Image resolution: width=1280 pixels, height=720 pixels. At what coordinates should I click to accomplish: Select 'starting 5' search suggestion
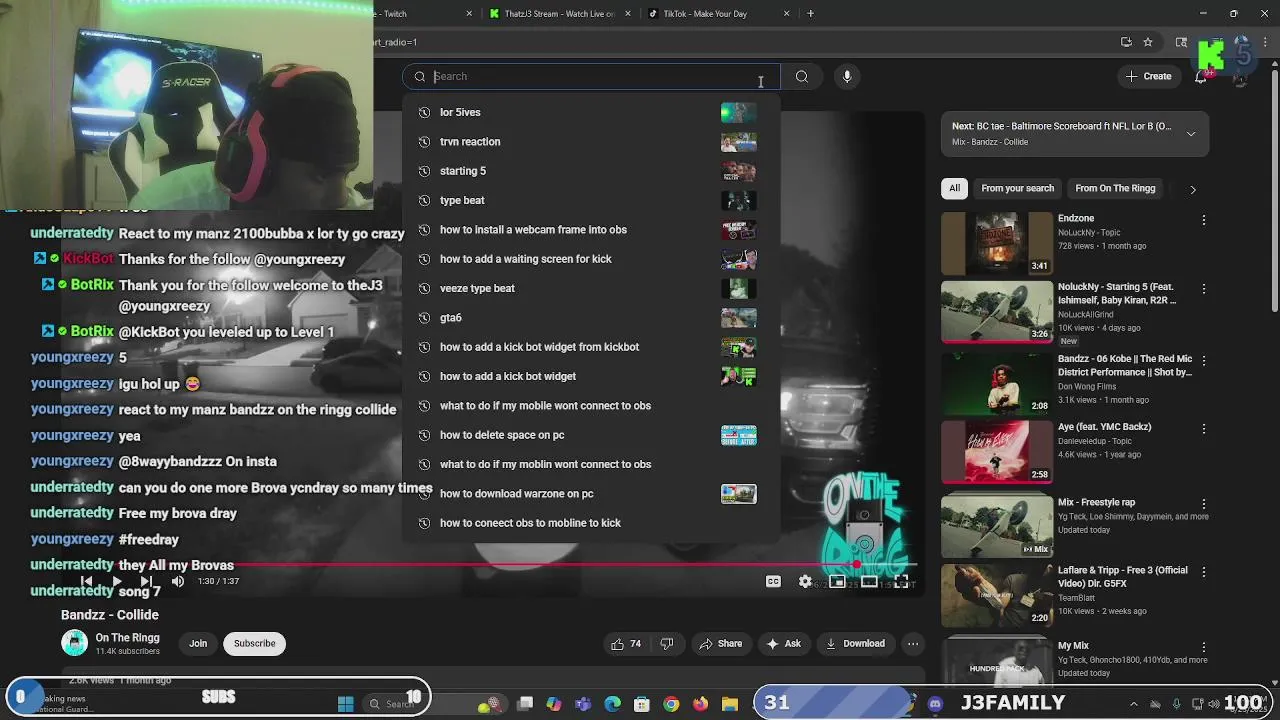tap(591, 171)
